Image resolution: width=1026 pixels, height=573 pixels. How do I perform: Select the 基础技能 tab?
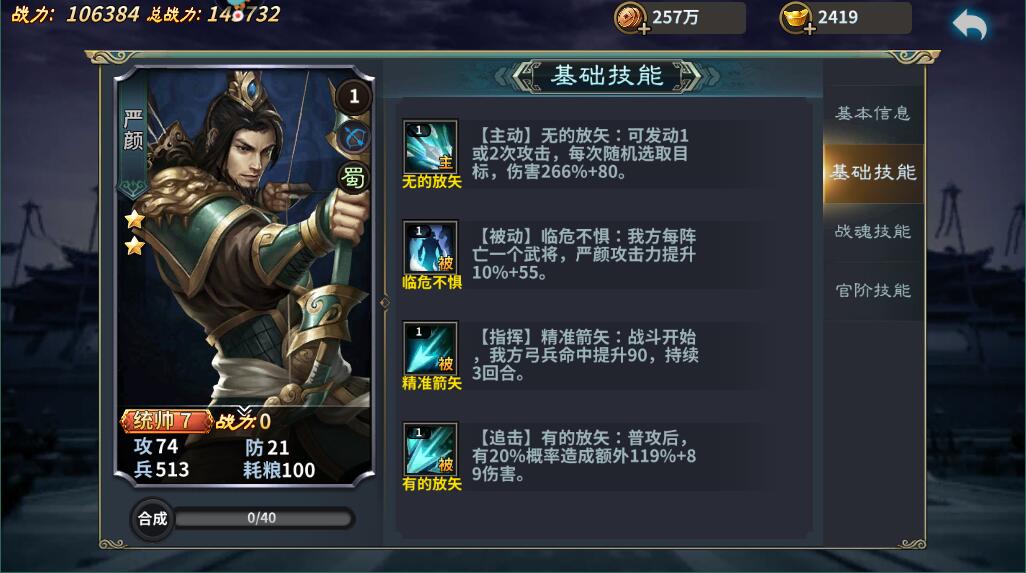pyautogui.click(x=873, y=173)
